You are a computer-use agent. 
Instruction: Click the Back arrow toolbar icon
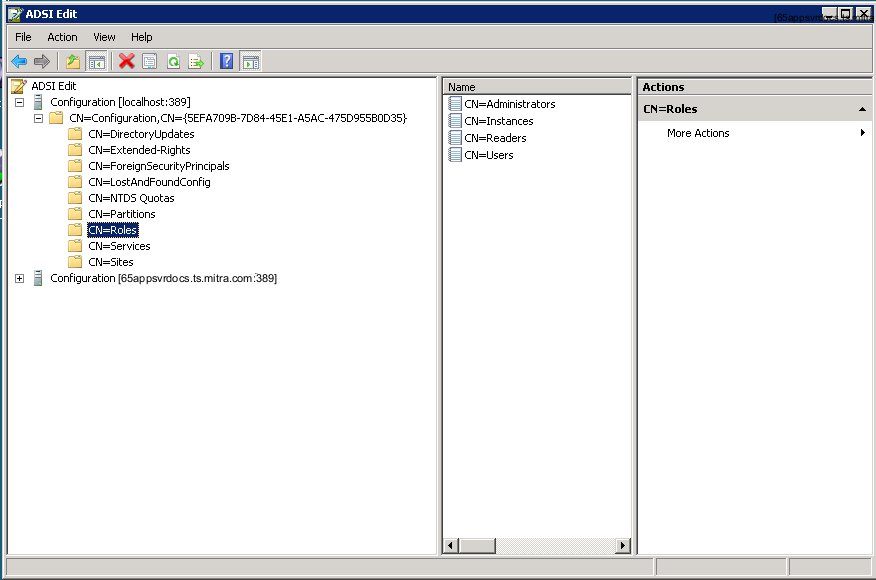[x=19, y=62]
